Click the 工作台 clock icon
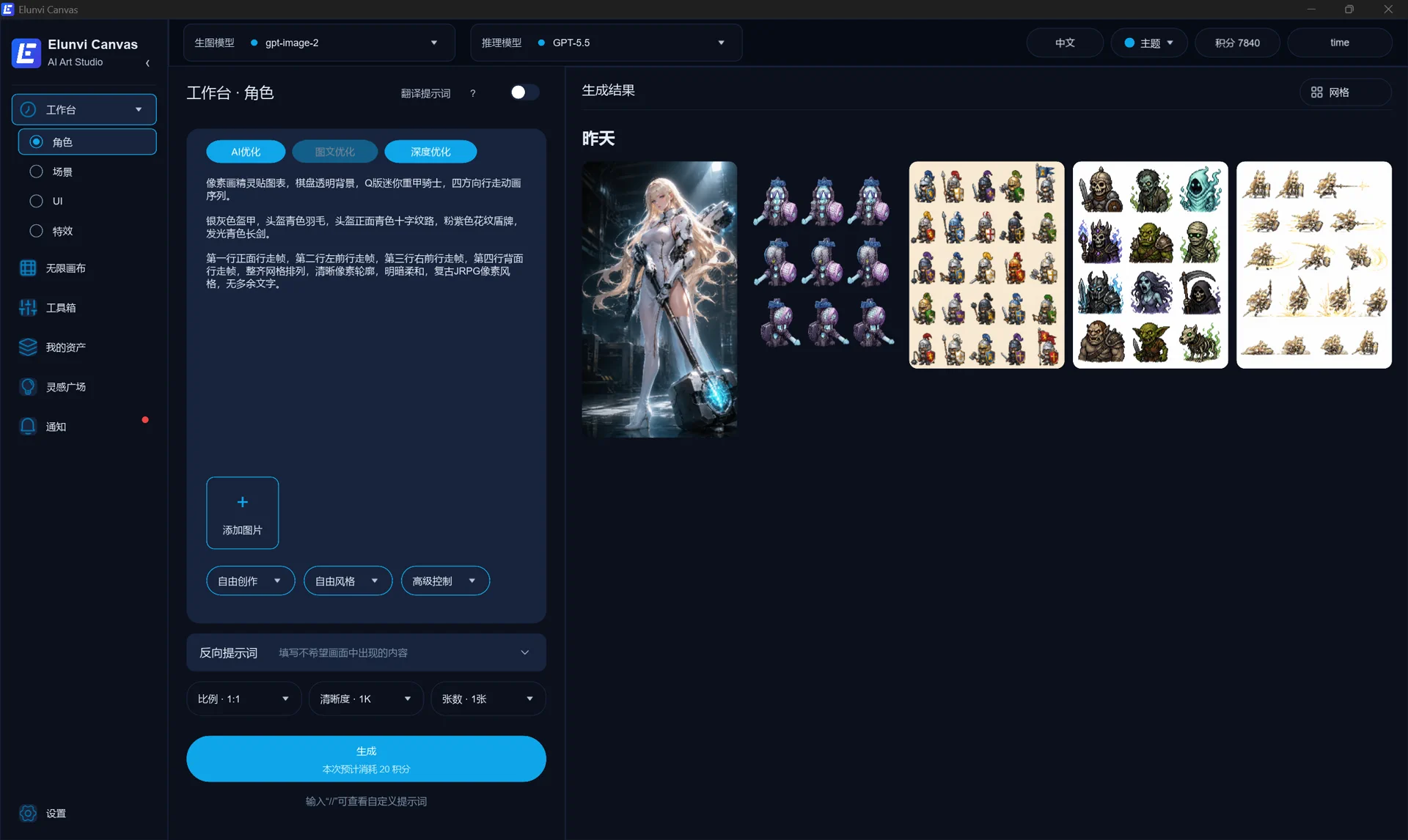 click(x=28, y=109)
